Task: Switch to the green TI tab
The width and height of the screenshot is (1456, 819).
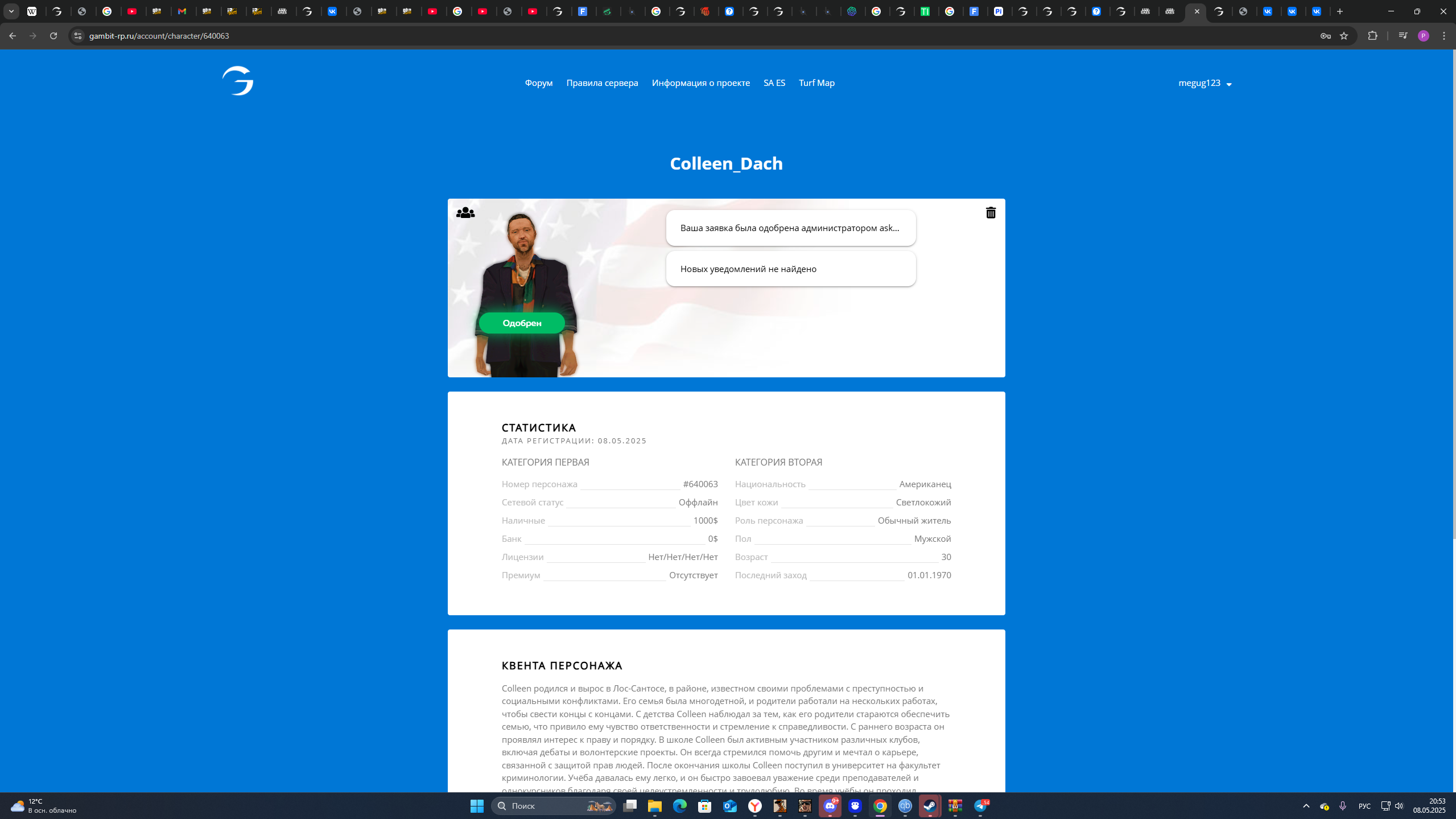Action: tap(926, 11)
